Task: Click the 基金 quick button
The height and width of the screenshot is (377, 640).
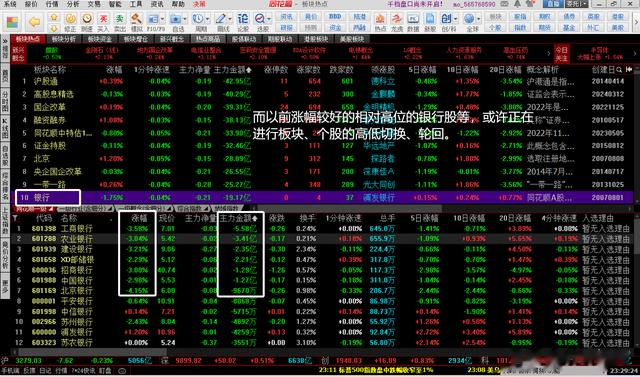Action: 569,28
